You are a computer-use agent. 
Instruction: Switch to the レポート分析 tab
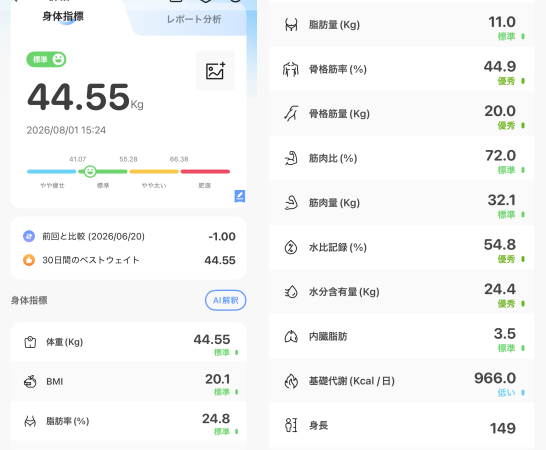pyautogui.click(x=194, y=19)
